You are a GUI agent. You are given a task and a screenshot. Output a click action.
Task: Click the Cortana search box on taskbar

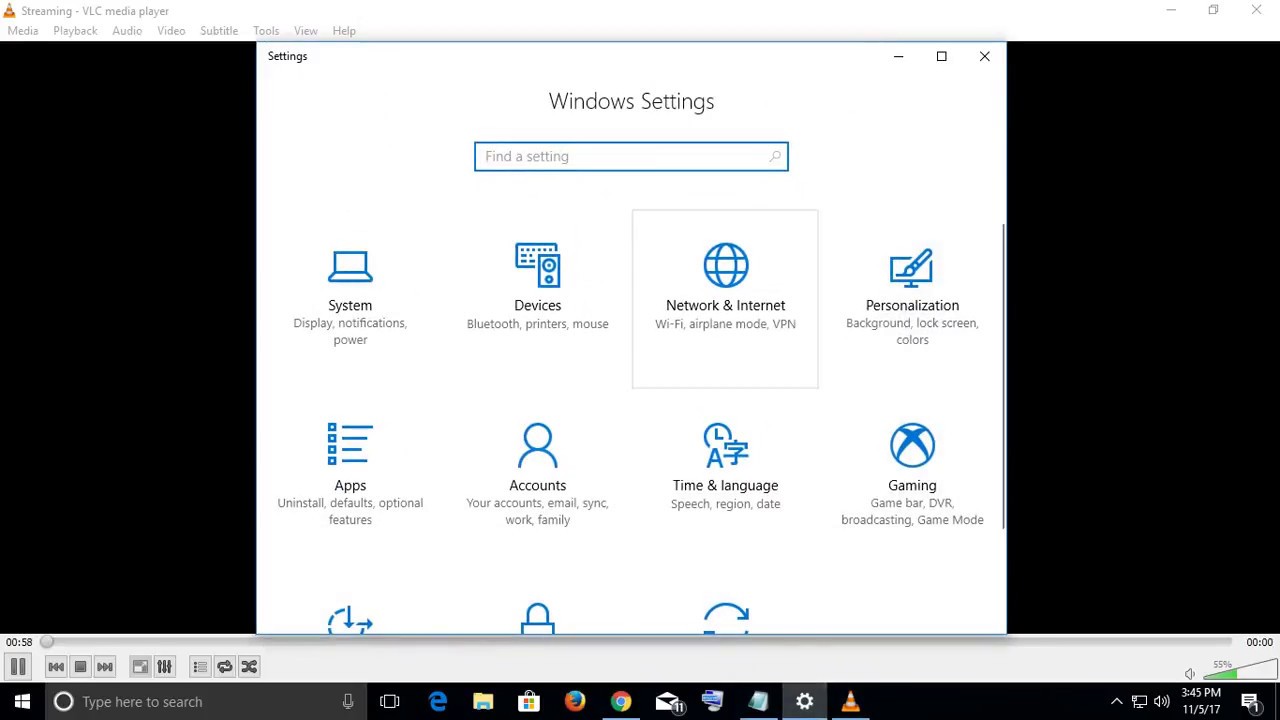[205, 702]
